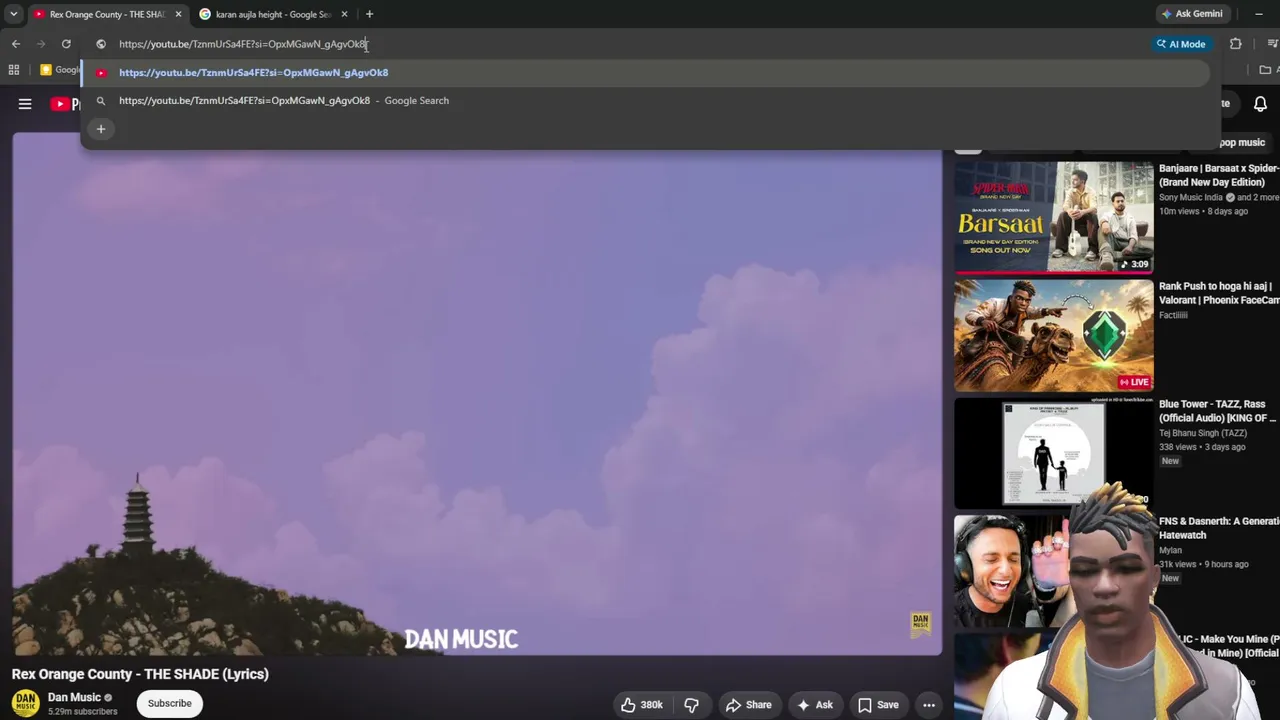Open the Dan Music channel name link
The height and width of the screenshot is (720, 1280).
74,697
